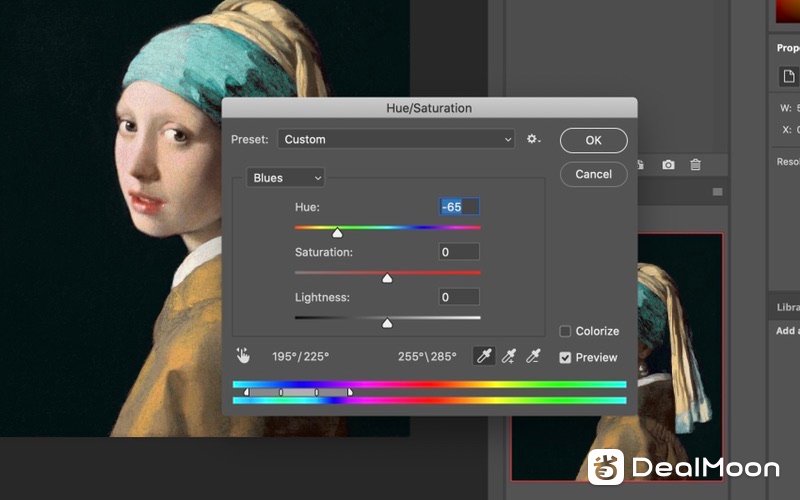
Task: Click the second inner color range marker
Action: 281,392
